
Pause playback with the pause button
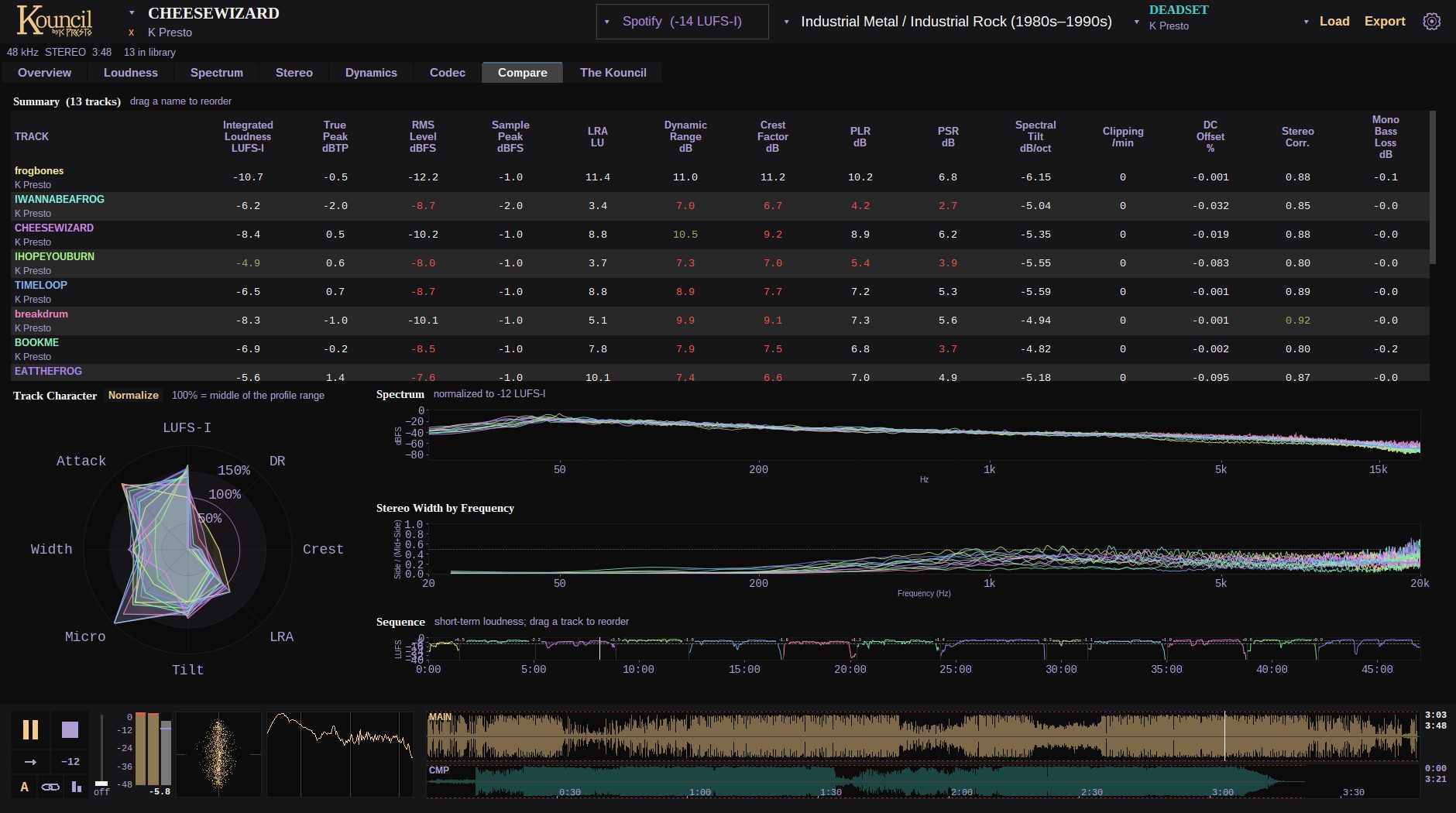pyautogui.click(x=30, y=729)
